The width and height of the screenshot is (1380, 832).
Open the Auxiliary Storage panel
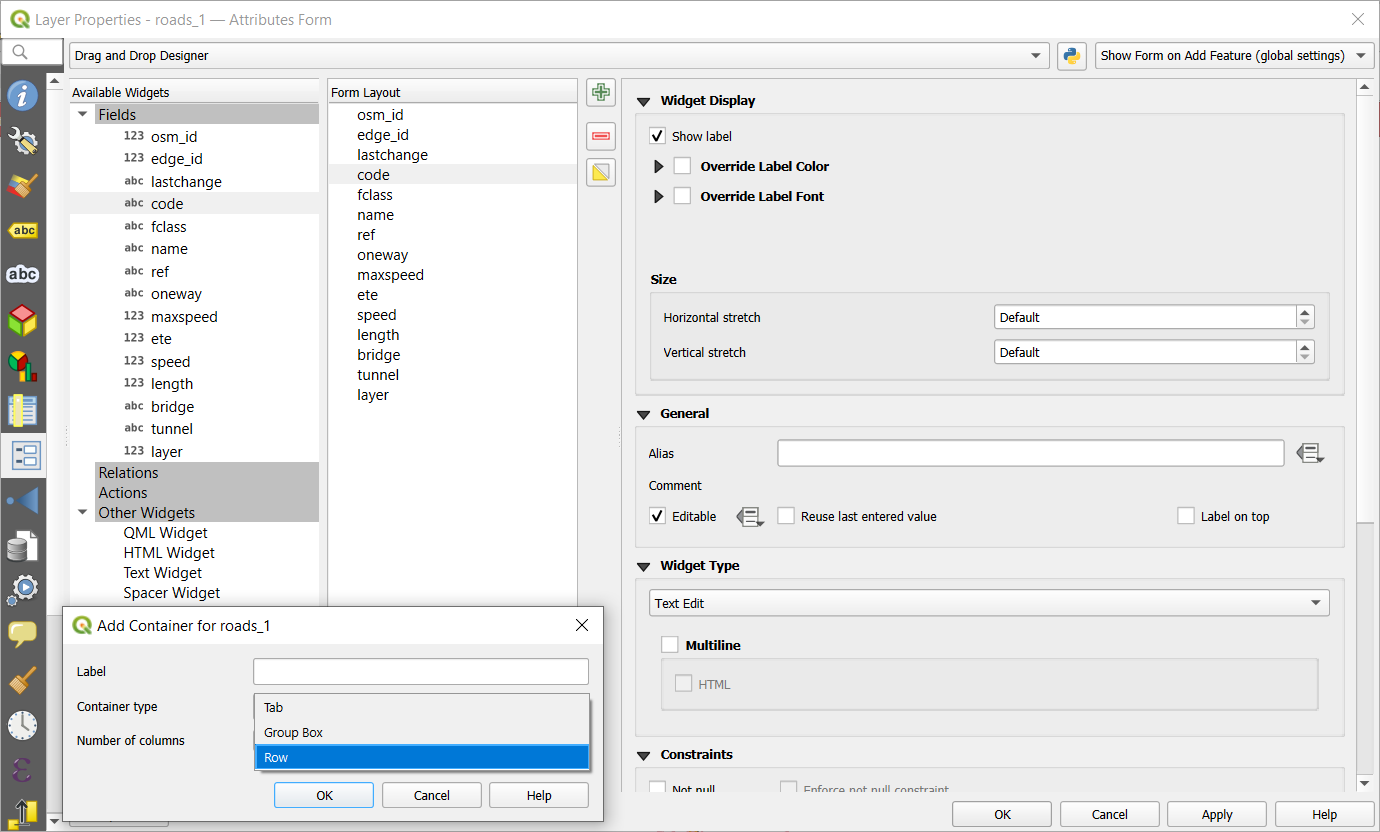coord(22,545)
